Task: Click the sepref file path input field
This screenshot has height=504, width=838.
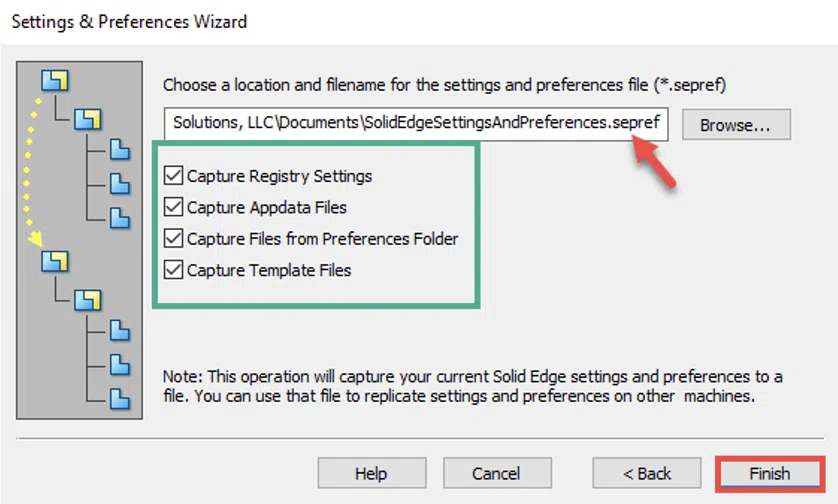Action: (416, 123)
